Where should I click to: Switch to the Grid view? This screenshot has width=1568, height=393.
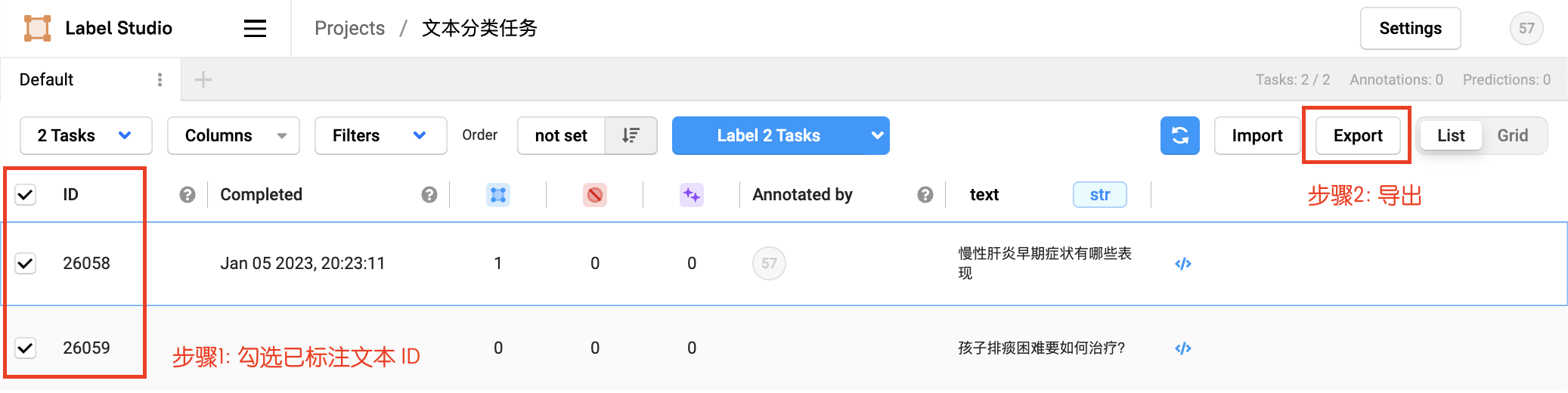pos(1512,135)
